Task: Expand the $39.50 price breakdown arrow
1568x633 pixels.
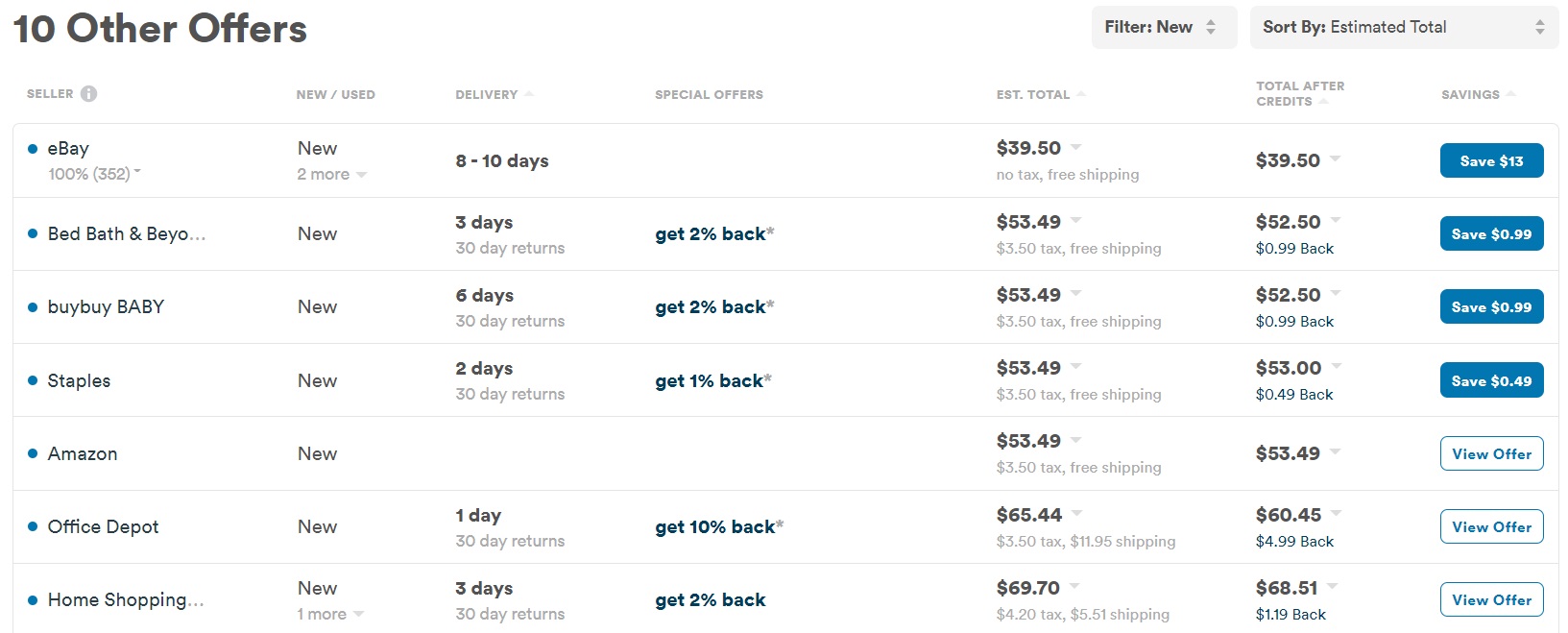Action: click(x=1076, y=147)
